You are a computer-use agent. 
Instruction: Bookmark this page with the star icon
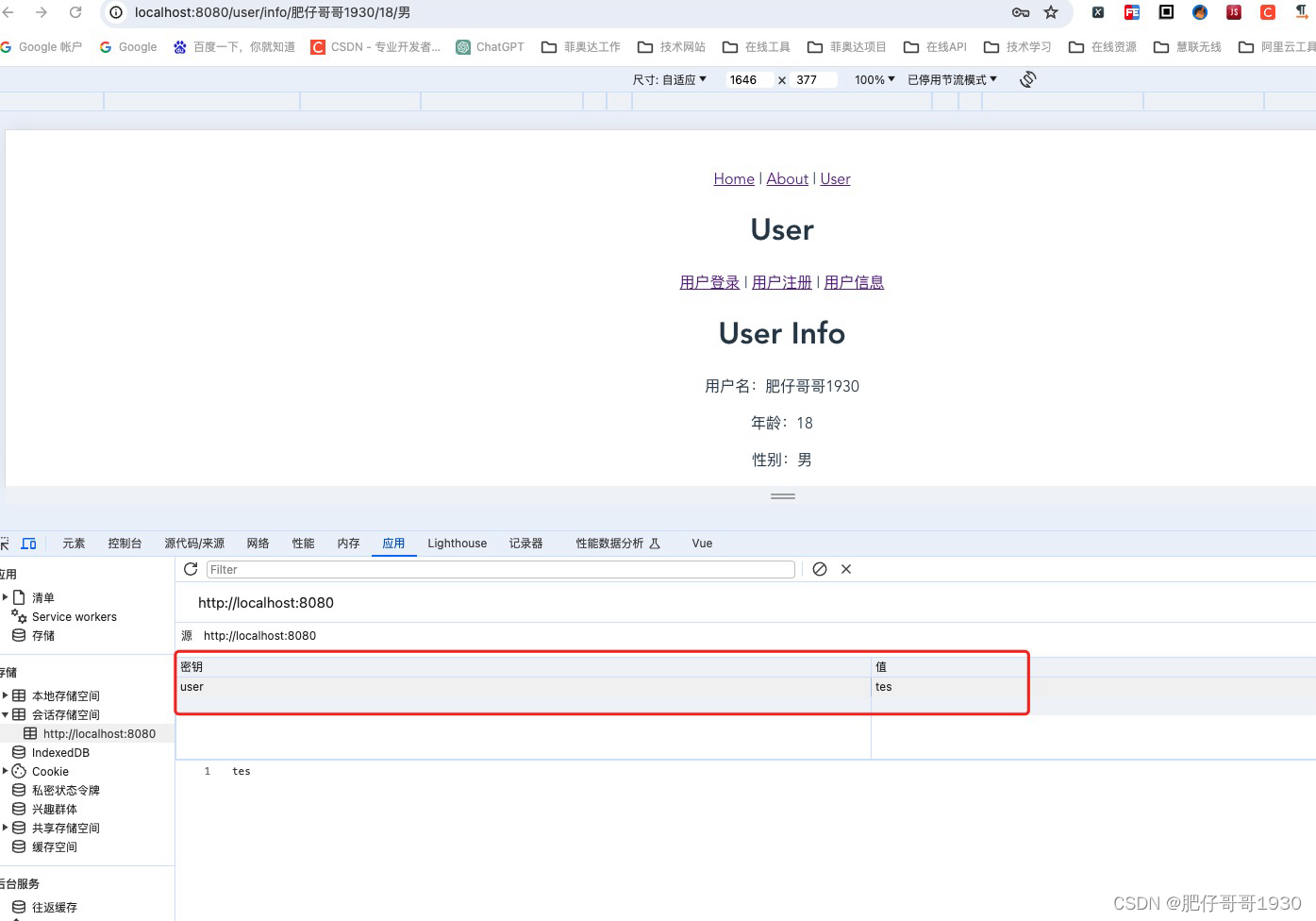click(1051, 12)
